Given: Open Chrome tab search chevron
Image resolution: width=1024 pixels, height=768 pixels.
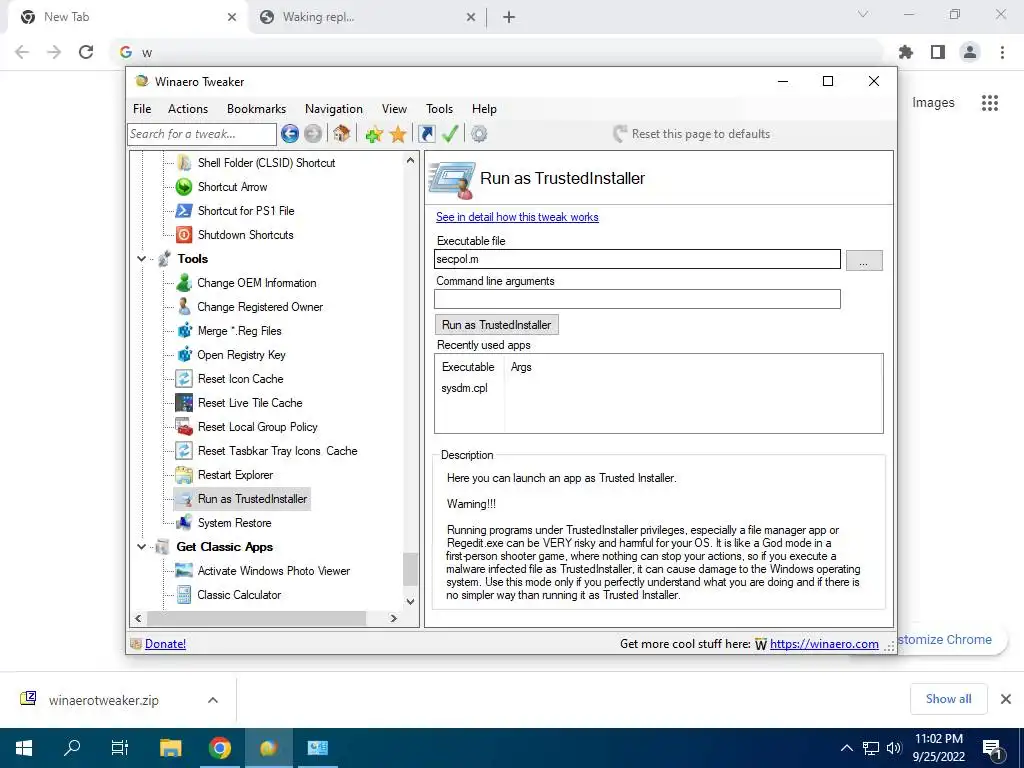Looking at the screenshot, I should click(863, 14).
